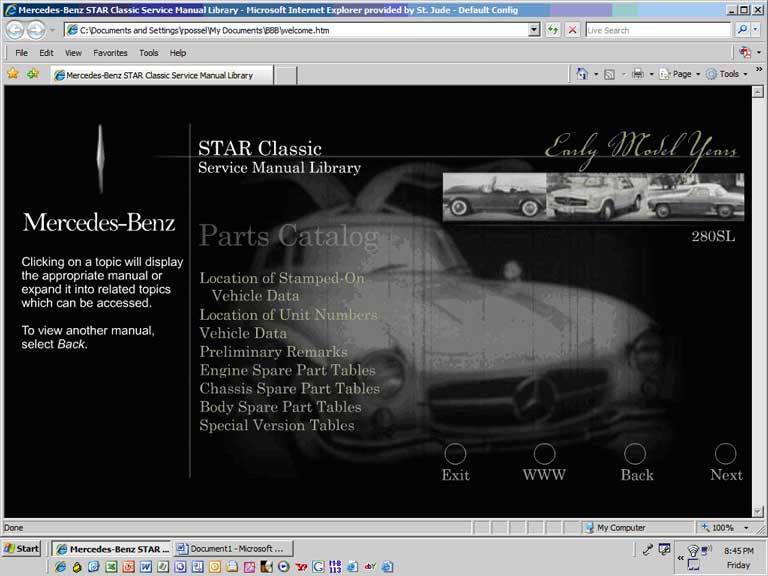Open Engine Spare Part Tables
The image size is (768, 576).
(x=288, y=370)
